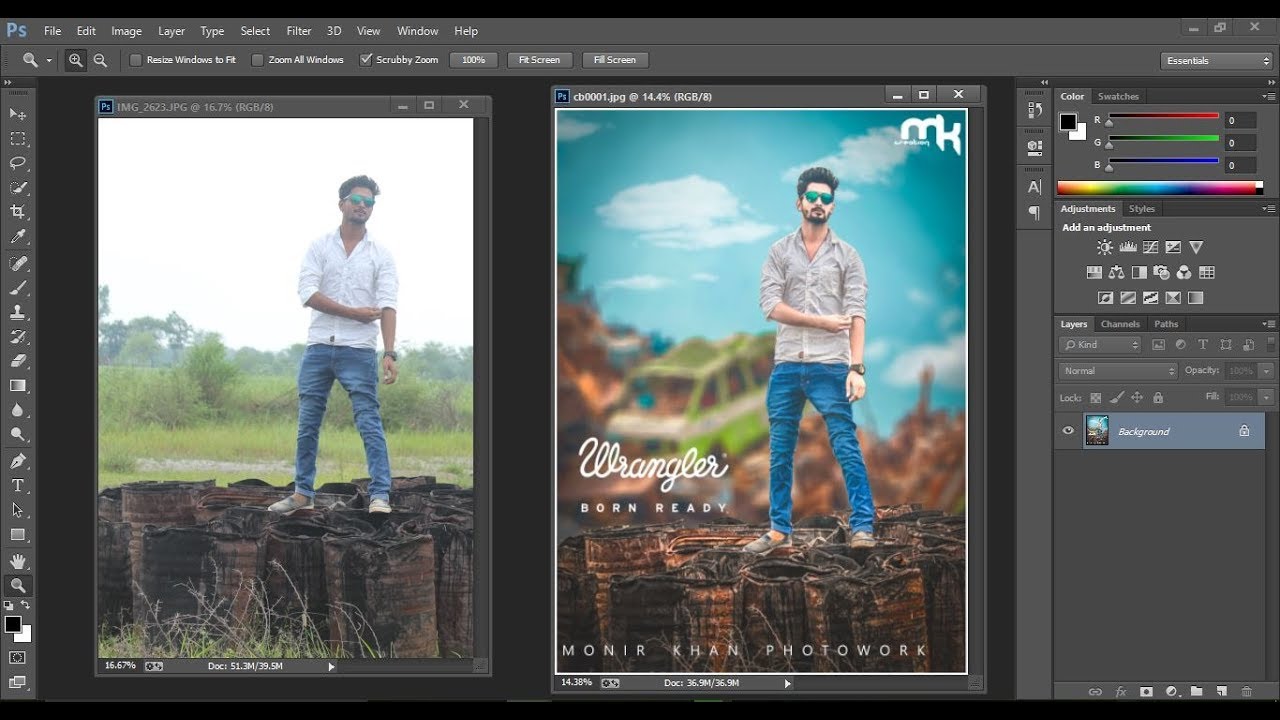The width and height of the screenshot is (1280, 720).
Task: Click the create new layer icon
Action: pos(1221,691)
